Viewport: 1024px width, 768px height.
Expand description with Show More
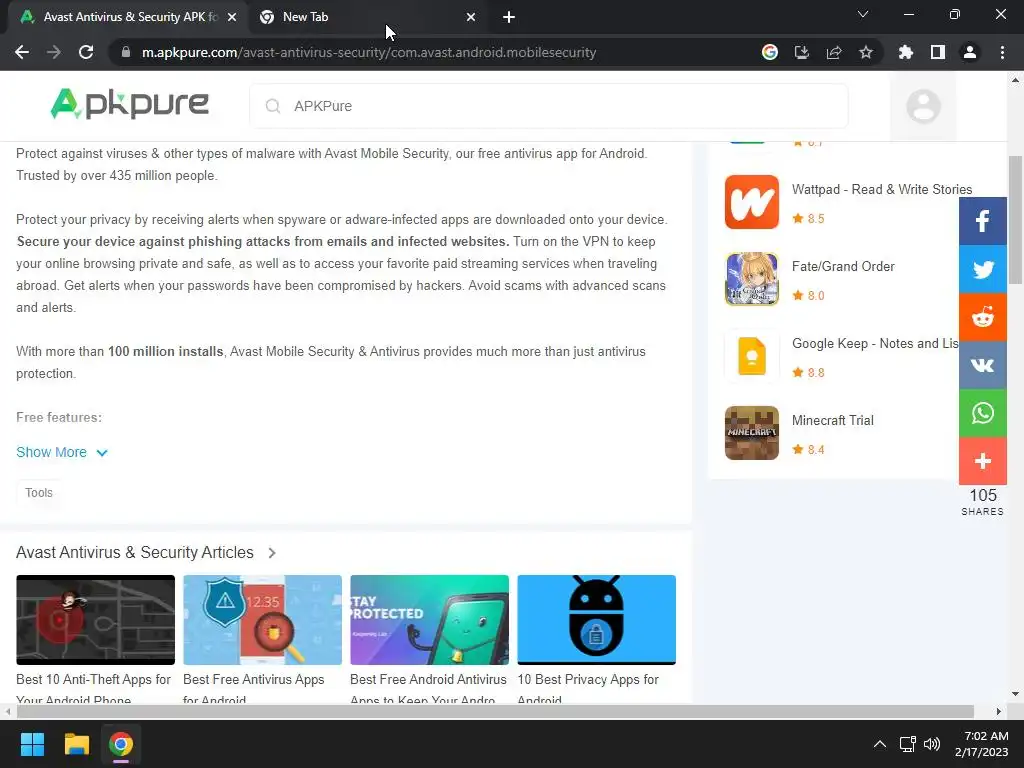click(62, 452)
